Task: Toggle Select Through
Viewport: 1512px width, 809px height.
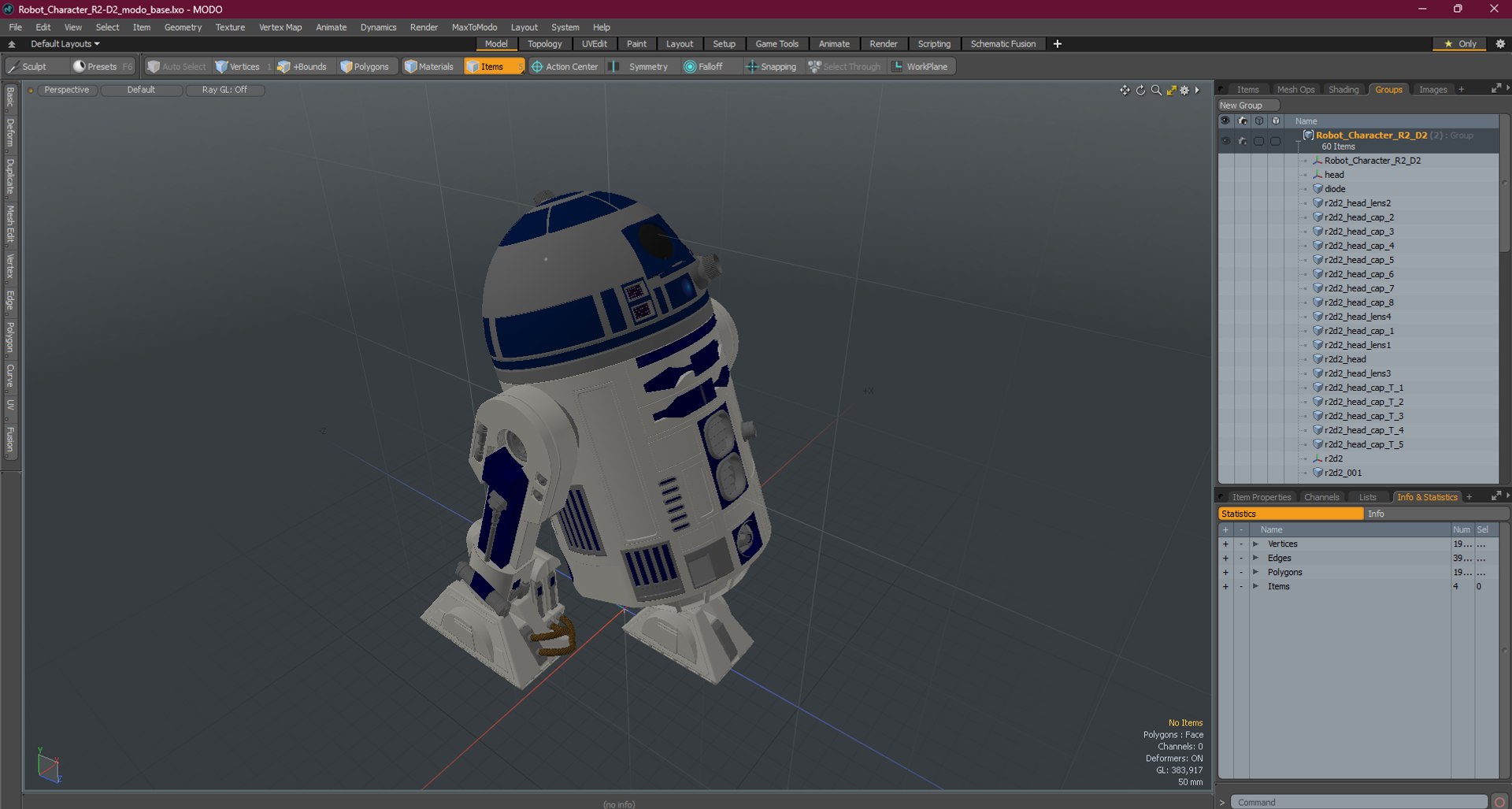Action: click(845, 67)
